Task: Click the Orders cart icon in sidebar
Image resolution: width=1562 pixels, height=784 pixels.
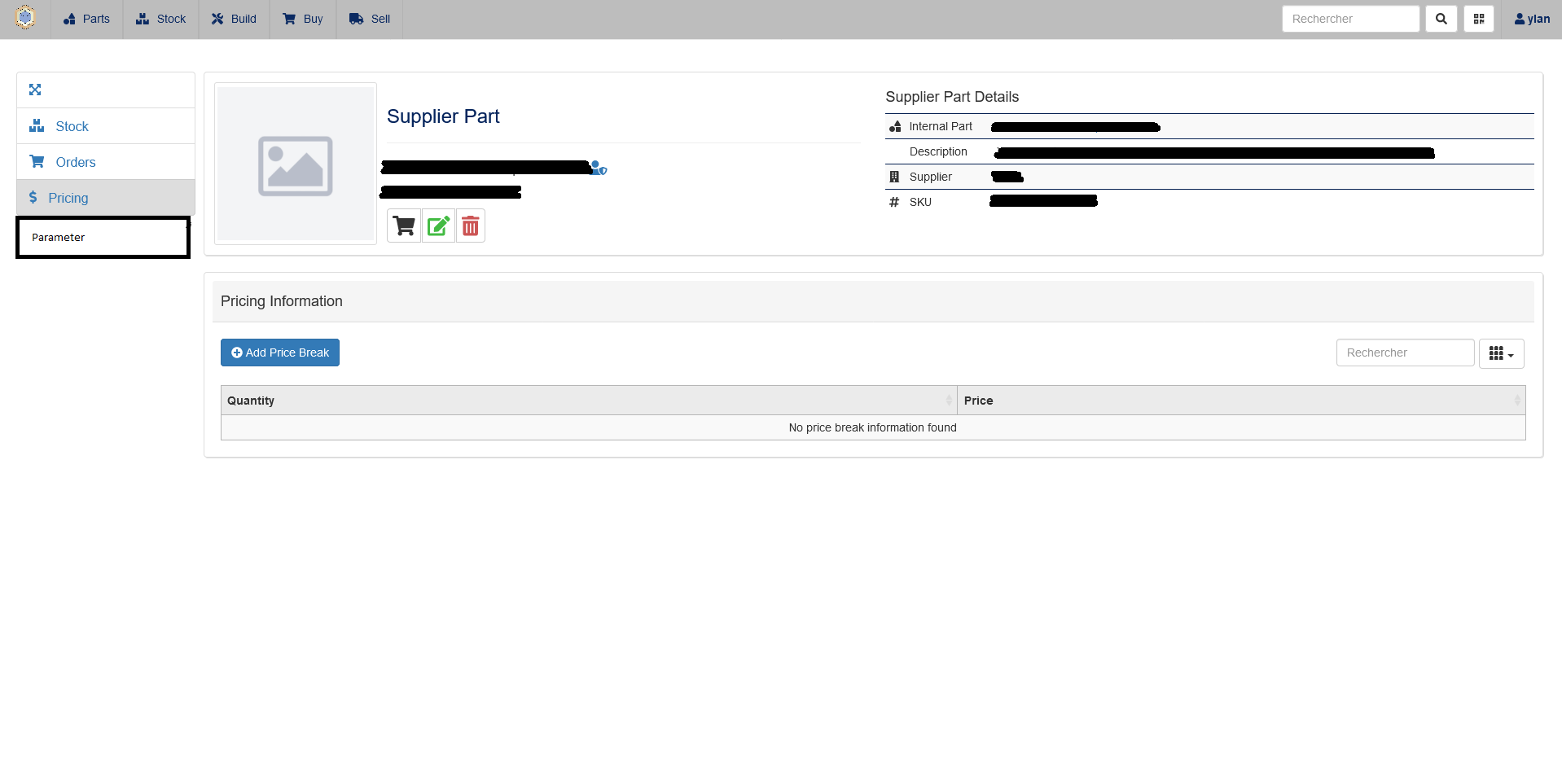Action: [x=37, y=161]
